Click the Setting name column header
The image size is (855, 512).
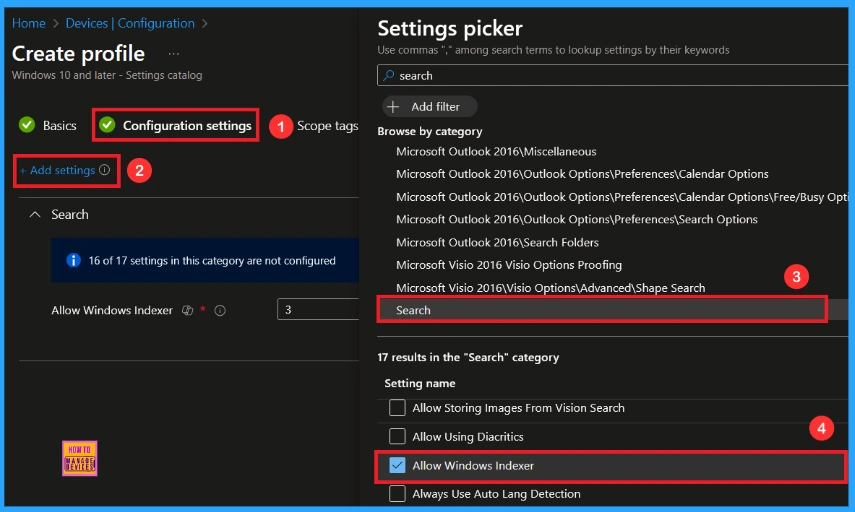point(420,383)
